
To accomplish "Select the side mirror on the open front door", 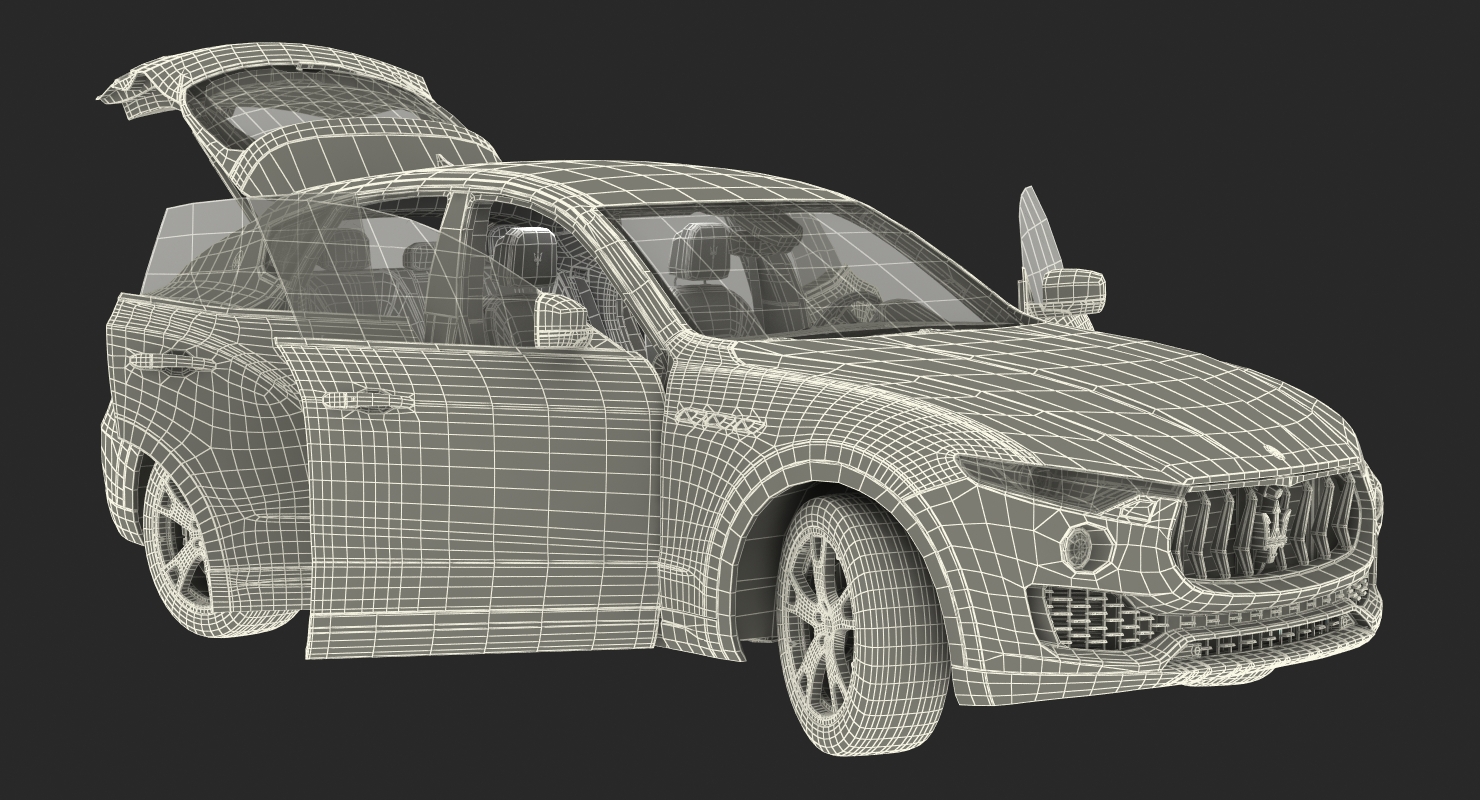I will 563,319.
